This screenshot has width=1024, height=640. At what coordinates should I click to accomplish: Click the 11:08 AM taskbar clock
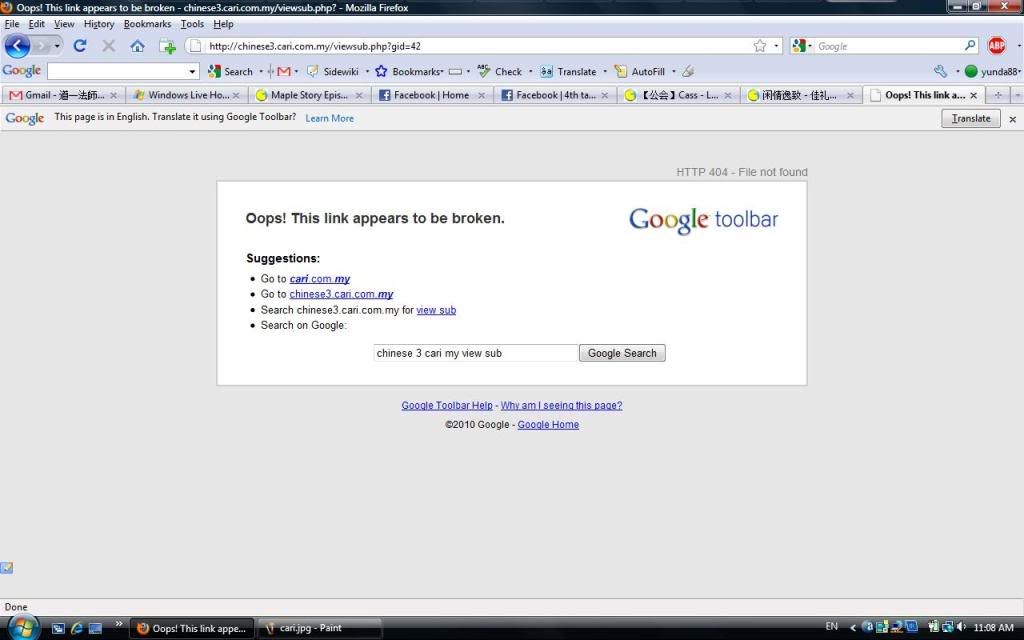tap(993, 628)
